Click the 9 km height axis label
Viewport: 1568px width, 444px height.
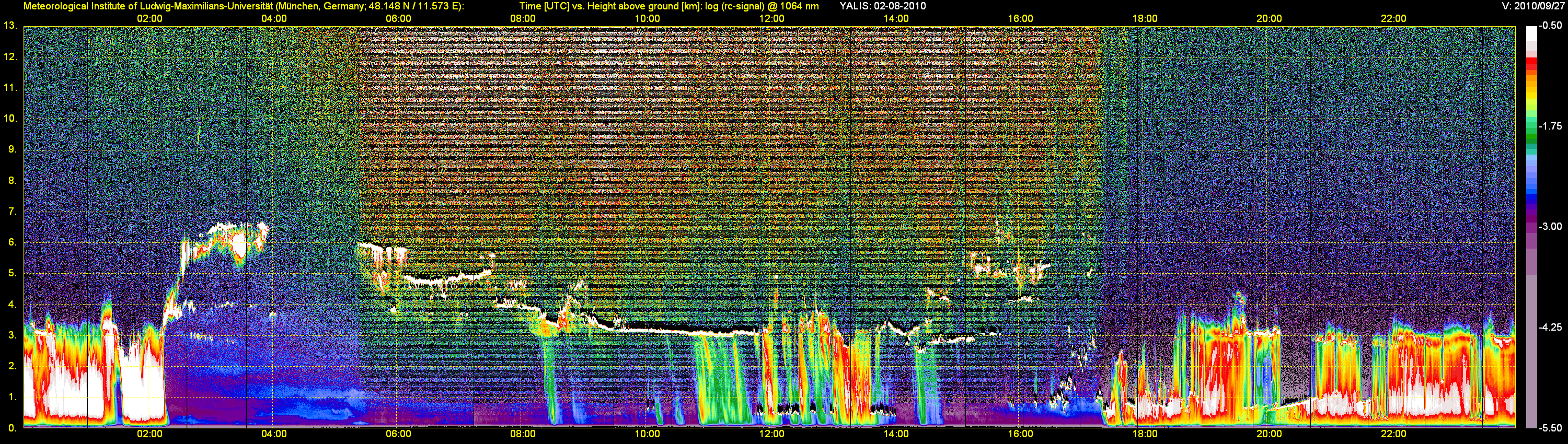click(x=12, y=149)
